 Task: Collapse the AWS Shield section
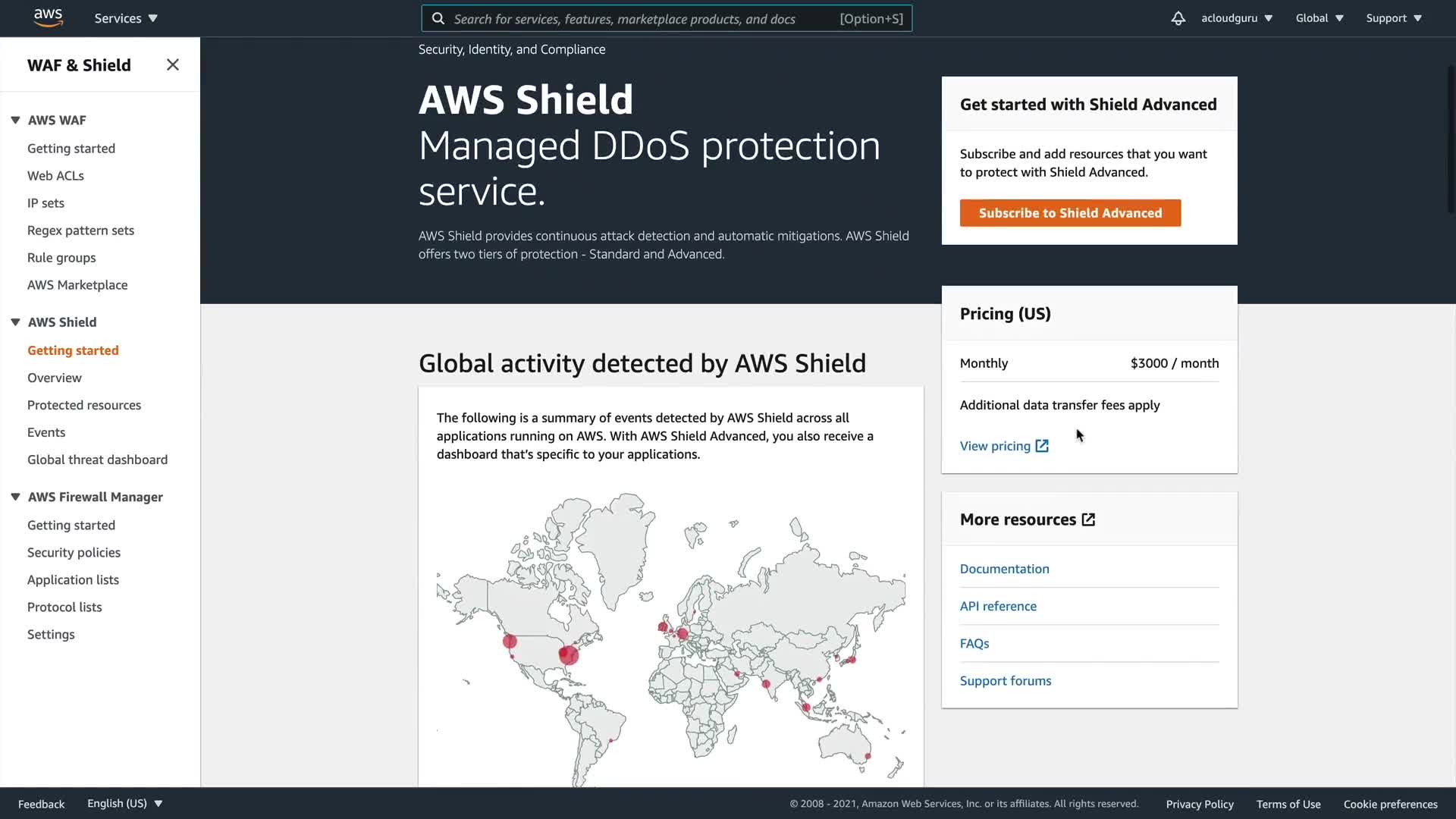point(15,322)
